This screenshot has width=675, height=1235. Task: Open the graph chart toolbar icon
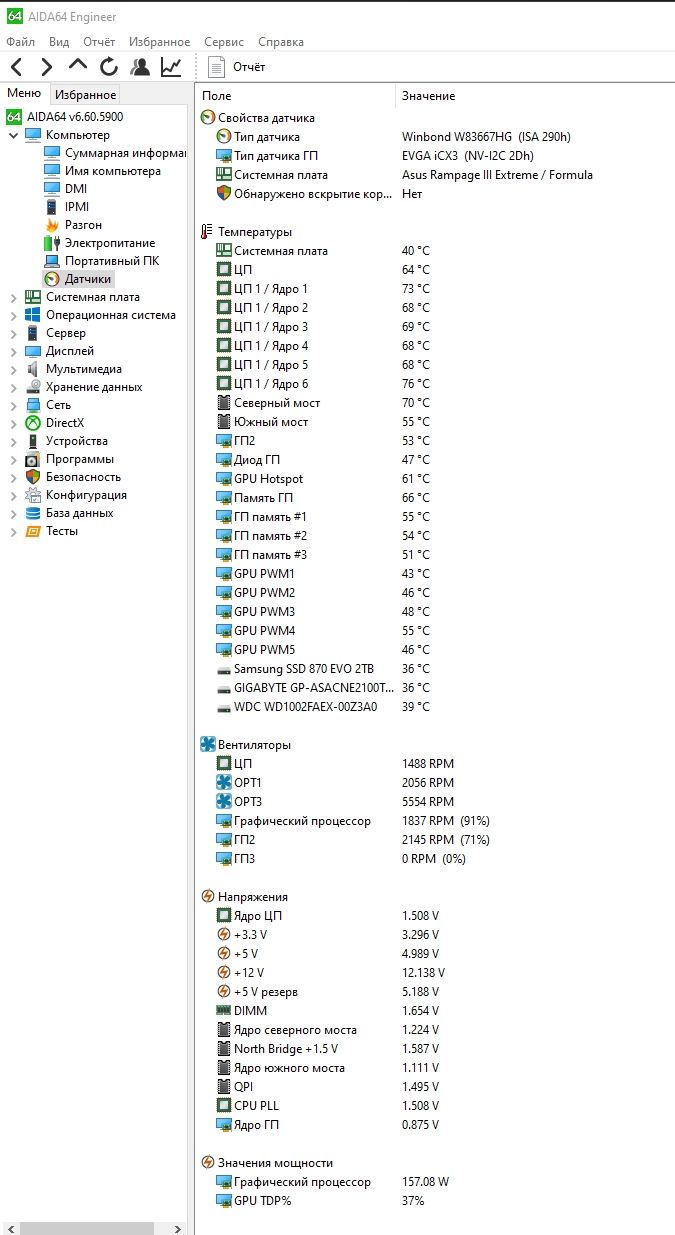pos(171,67)
